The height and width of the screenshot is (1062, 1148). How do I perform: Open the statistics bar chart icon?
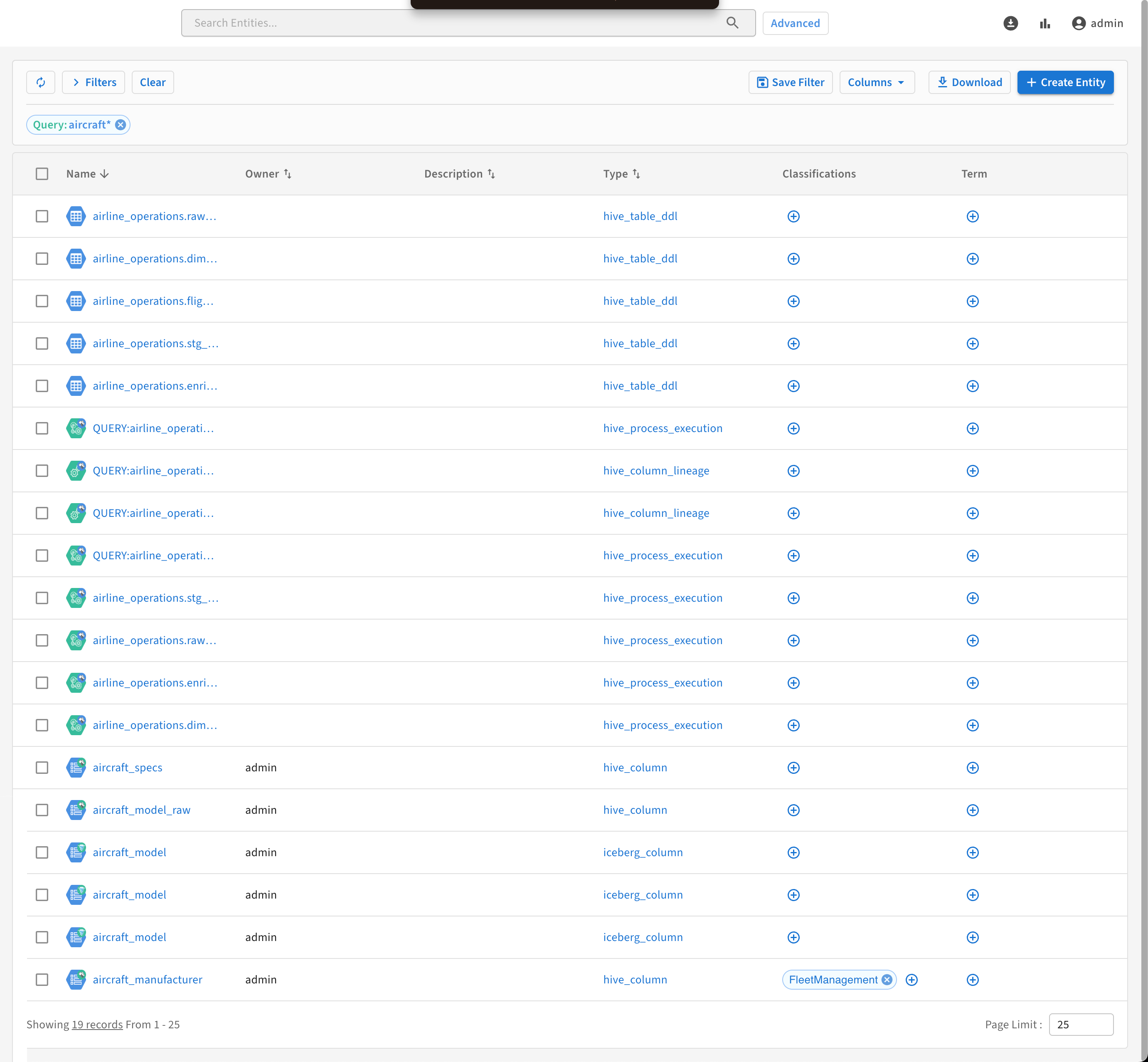pyautogui.click(x=1045, y=23)
